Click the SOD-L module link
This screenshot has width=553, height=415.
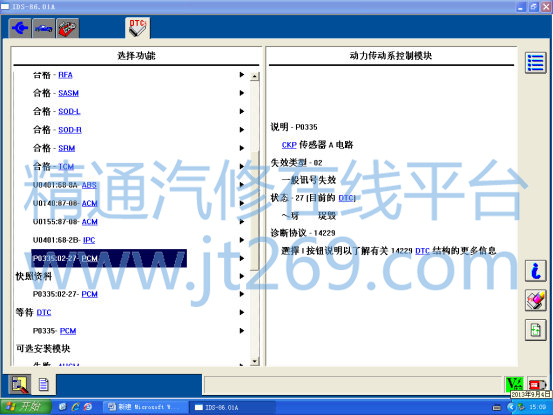69,111
